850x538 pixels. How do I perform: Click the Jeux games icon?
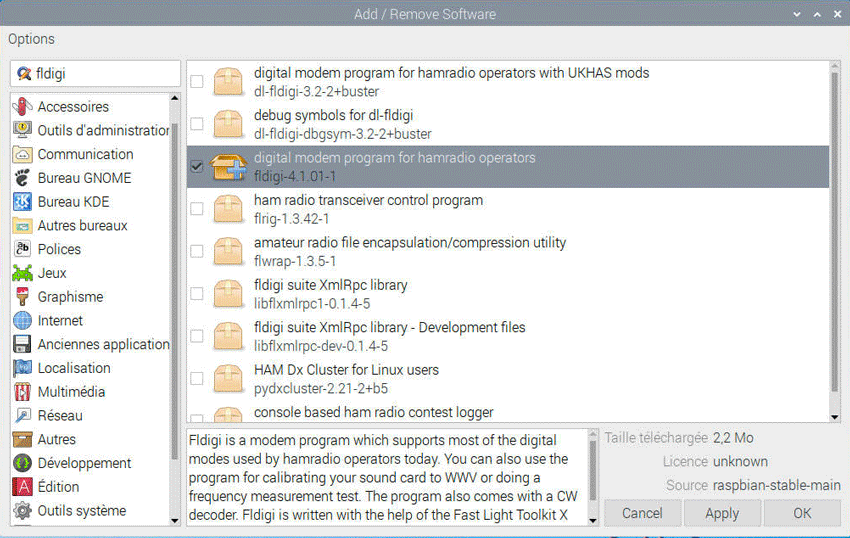tap(22, 273)
